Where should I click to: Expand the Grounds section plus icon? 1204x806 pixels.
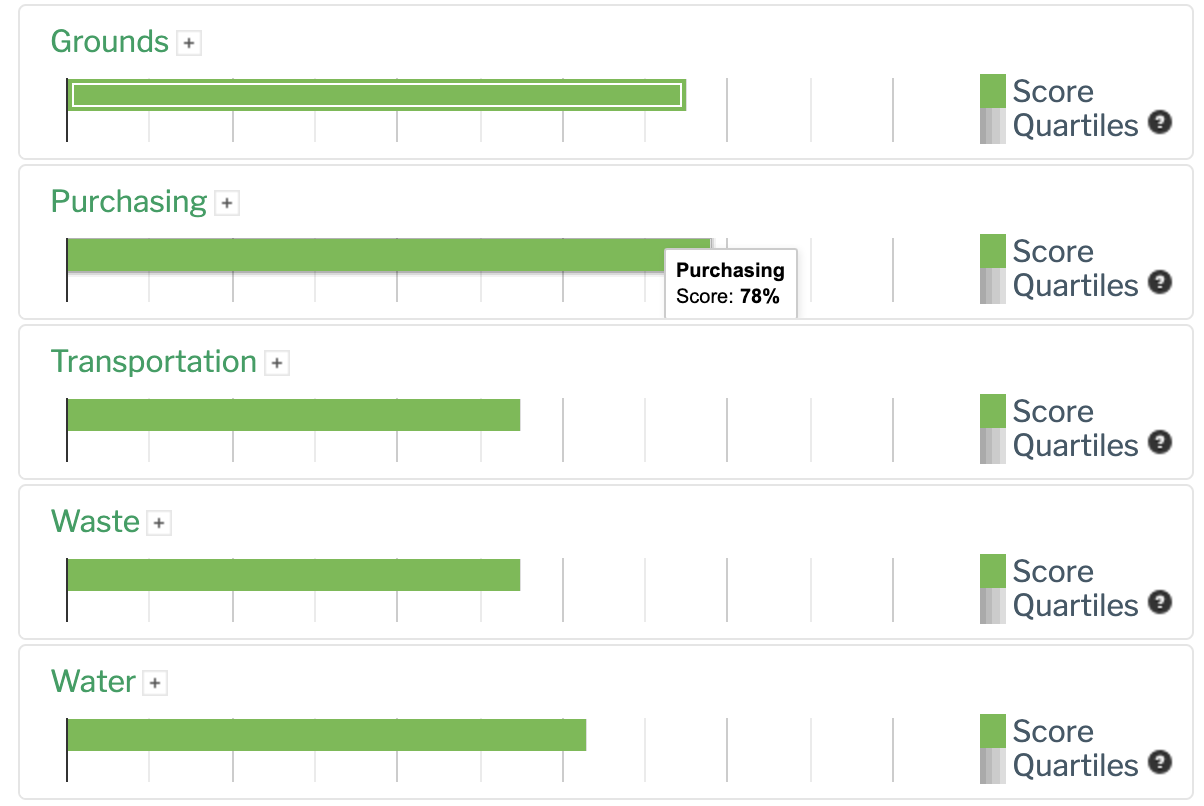189,43
